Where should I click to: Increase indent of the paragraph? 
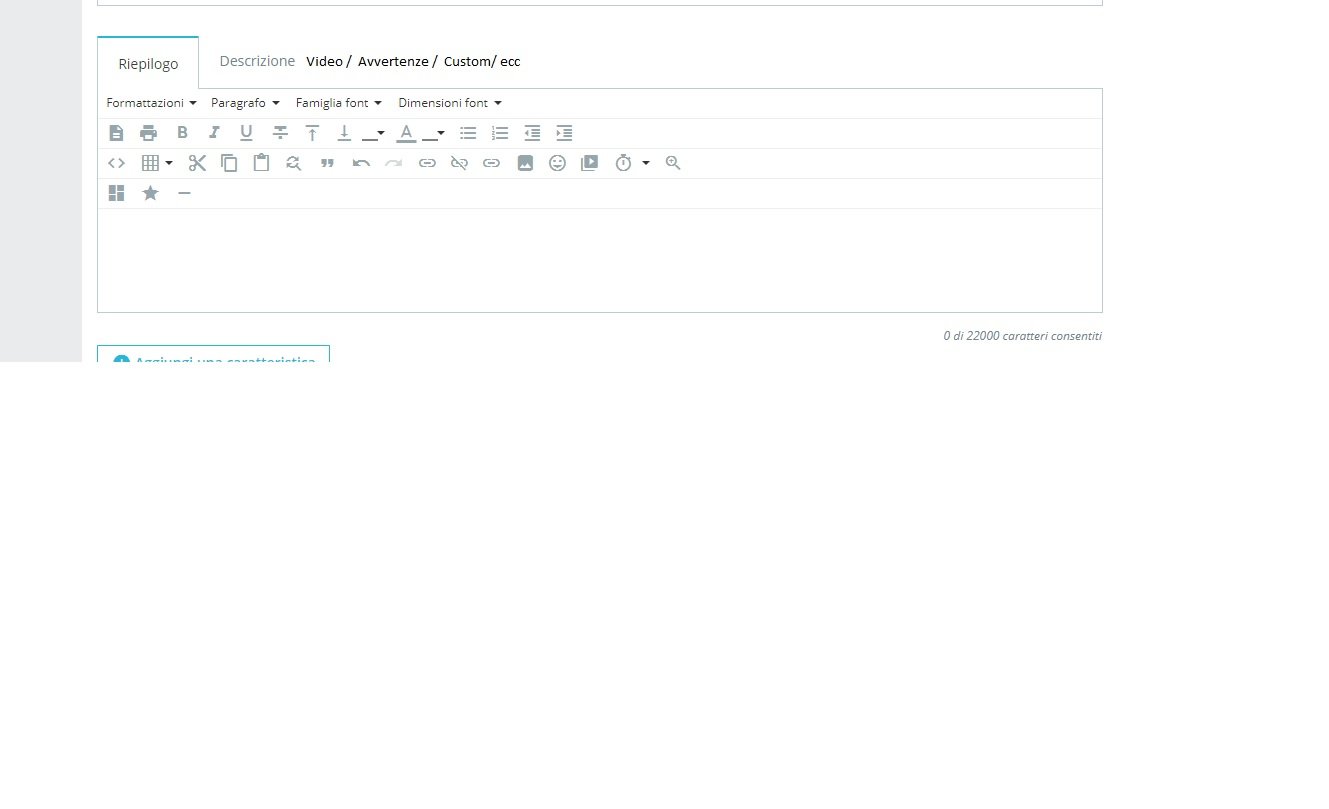[x=564, y=133]
